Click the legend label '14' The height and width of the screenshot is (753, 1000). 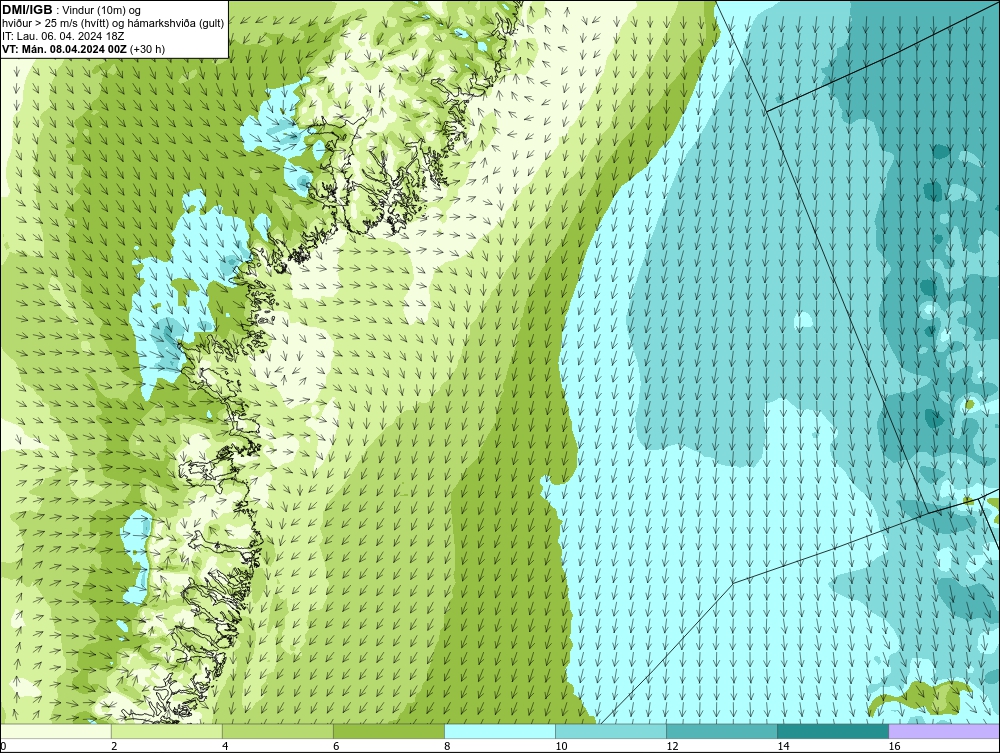[783, 746]
